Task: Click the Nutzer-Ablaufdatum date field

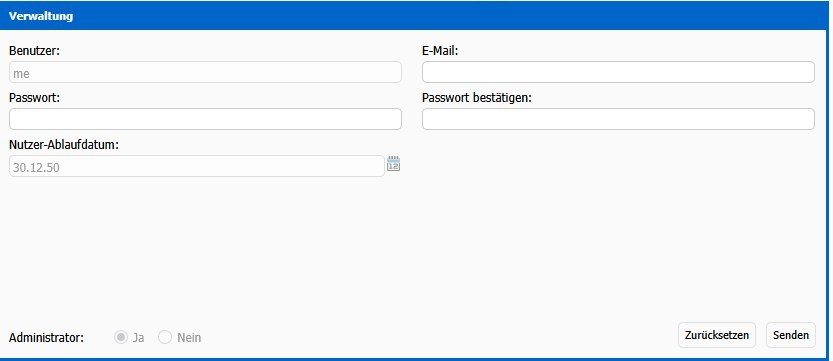Action: 197,166
